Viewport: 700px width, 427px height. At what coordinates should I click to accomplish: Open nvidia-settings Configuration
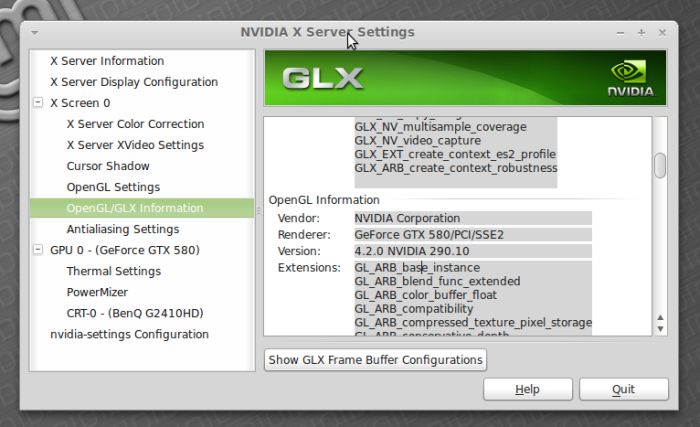click(x=129, y=334)
